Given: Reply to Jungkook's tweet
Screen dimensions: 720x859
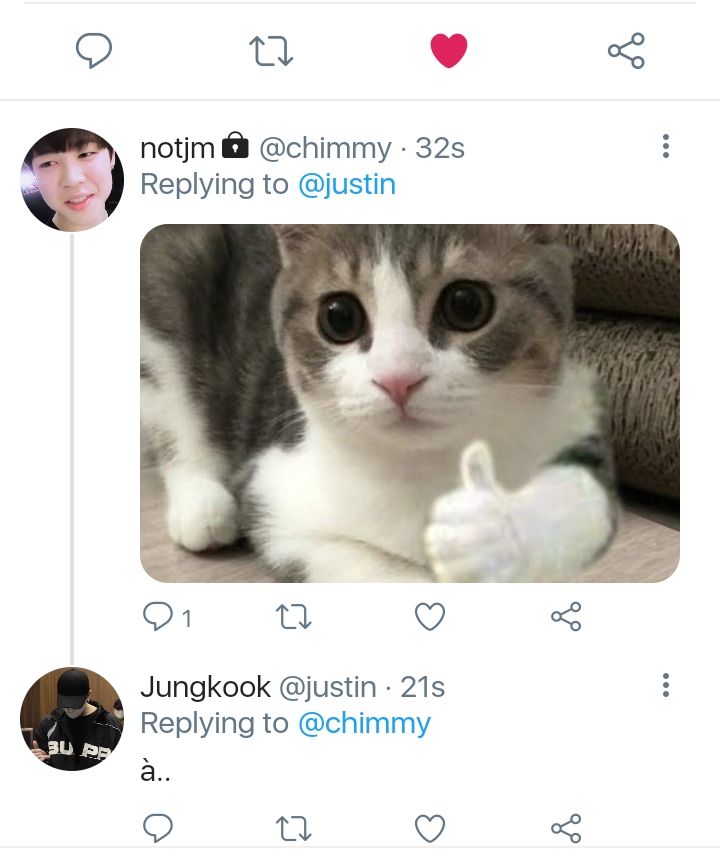Looking at the screenshot, I should (x=158, y=828).
